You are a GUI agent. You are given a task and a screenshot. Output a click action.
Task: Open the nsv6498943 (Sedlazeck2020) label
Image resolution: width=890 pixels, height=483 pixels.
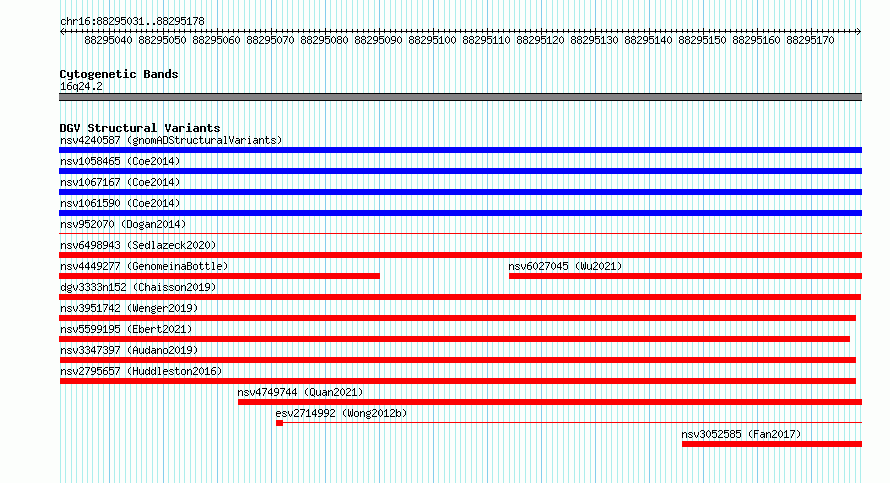(138, 245)
